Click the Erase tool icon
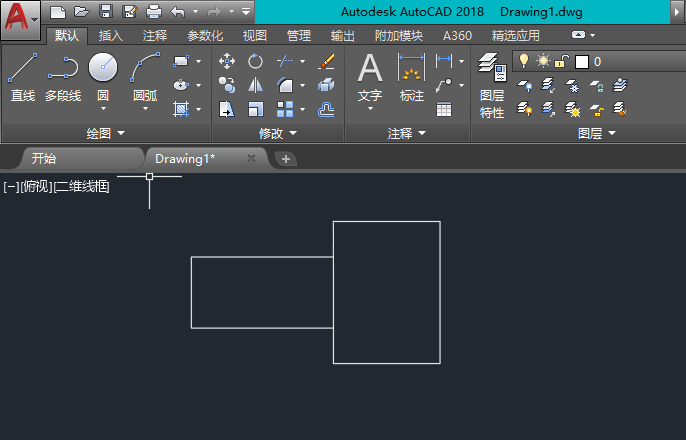686x440 pixels. tap(326, 61)
